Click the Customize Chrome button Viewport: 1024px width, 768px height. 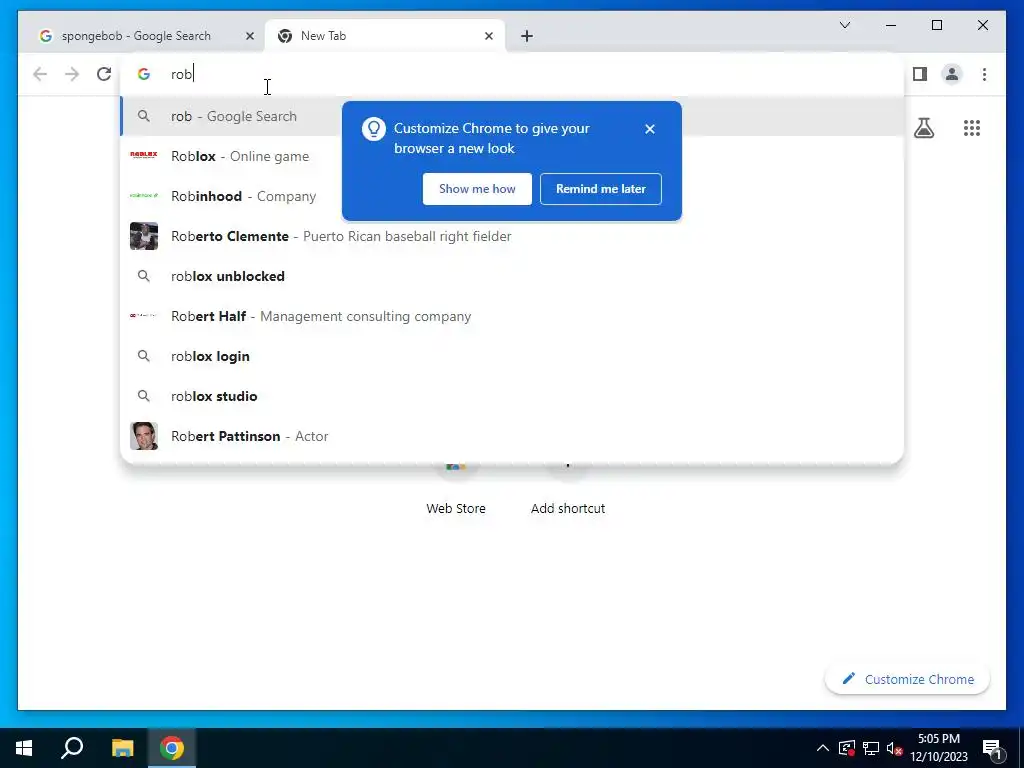coord(908,679)
